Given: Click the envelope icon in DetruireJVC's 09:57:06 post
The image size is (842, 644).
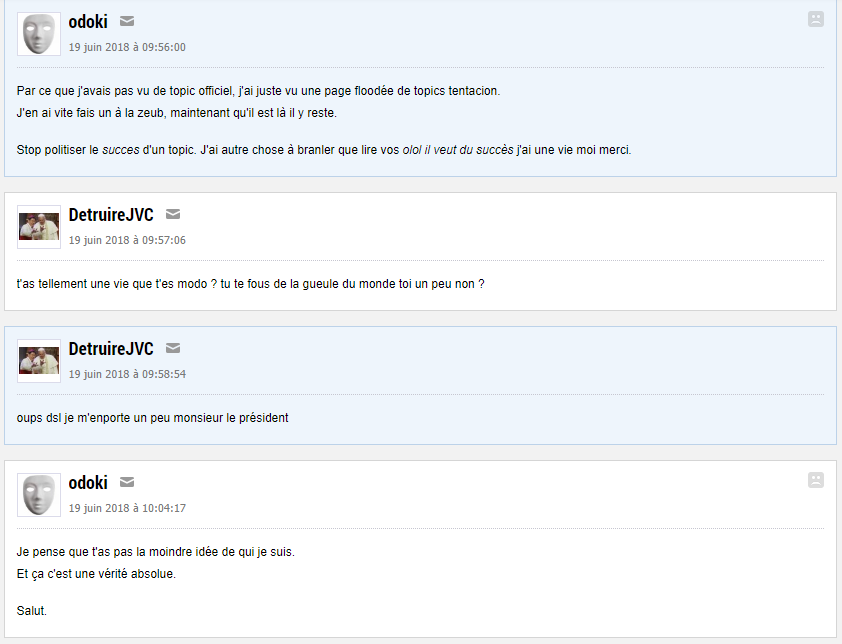Looking at the screenshot, I should [173, 214].
